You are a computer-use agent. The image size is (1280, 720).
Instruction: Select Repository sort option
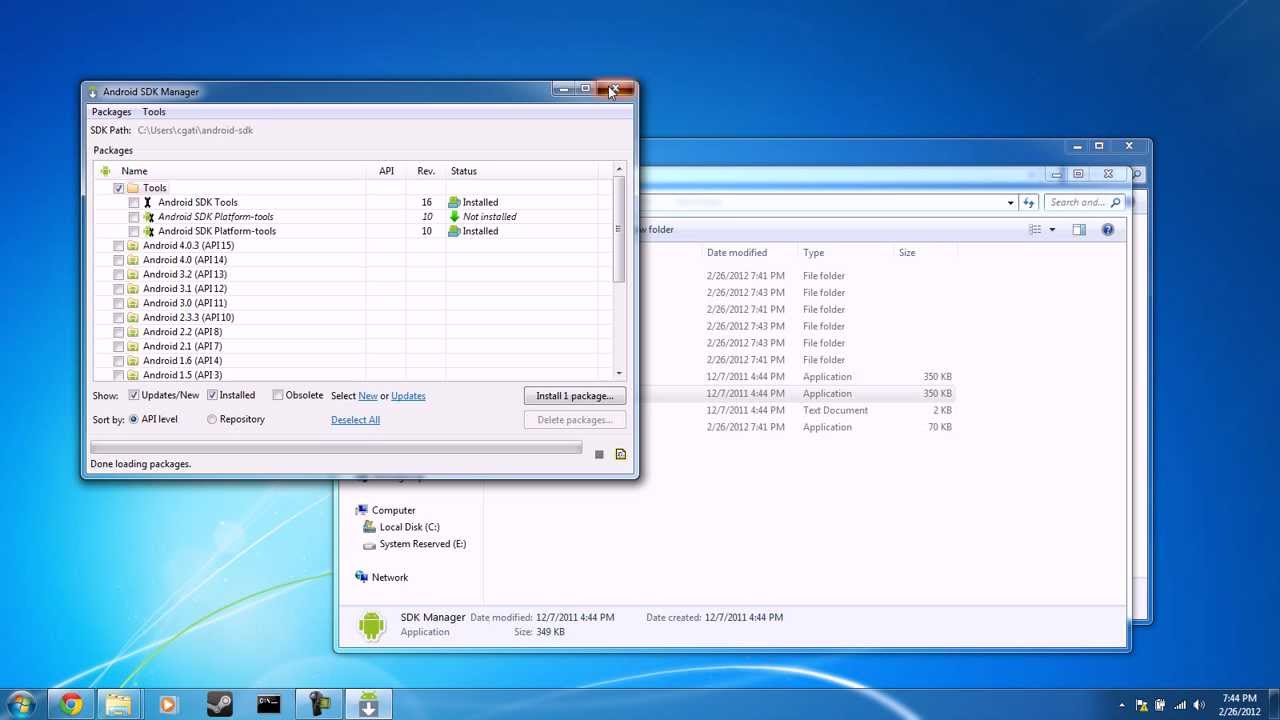(x=212, y=420)
